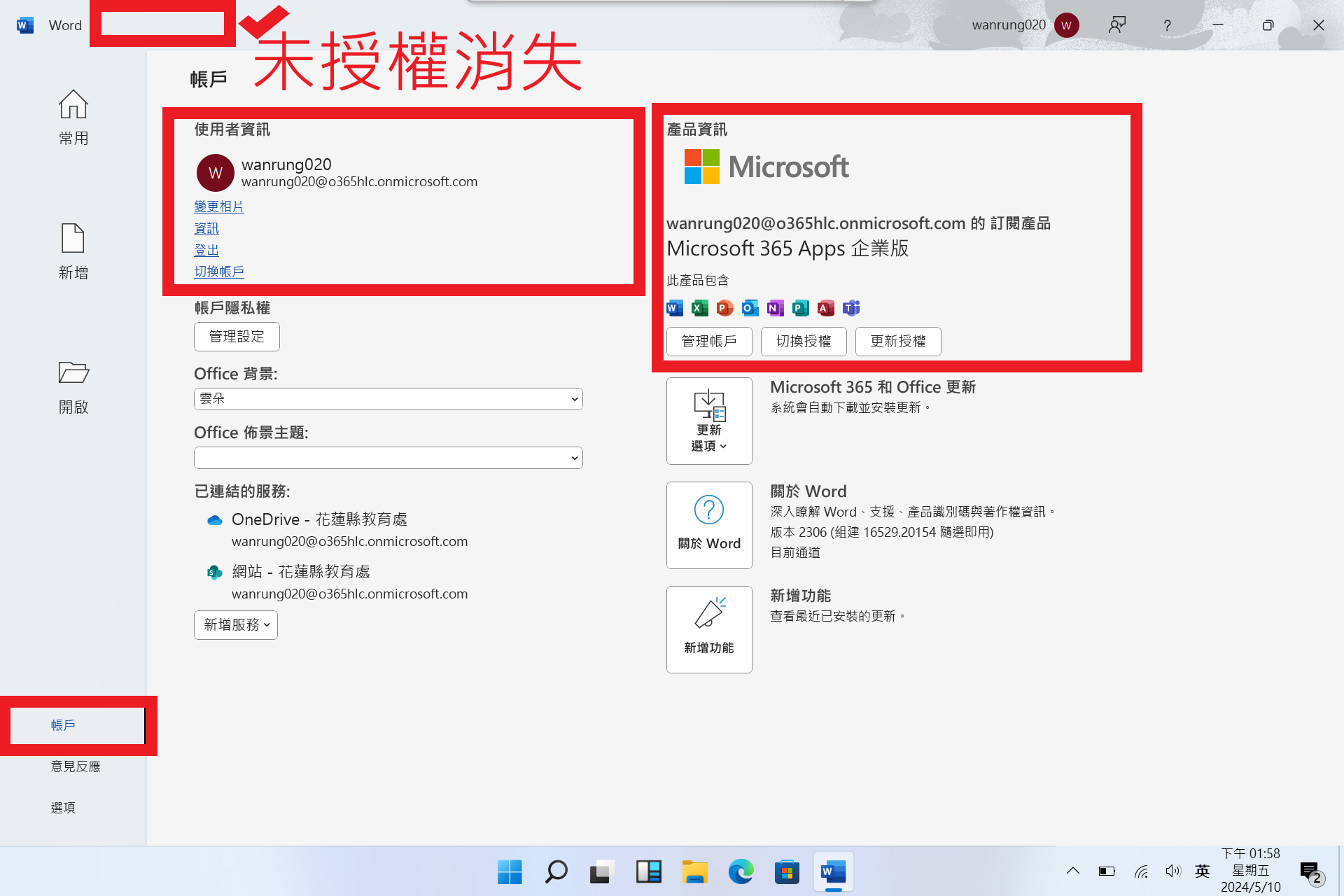The image size is (1344, 896).
Task: Click the New document (新增) icon
Action: pyautogui.click(x=73, y=239)
